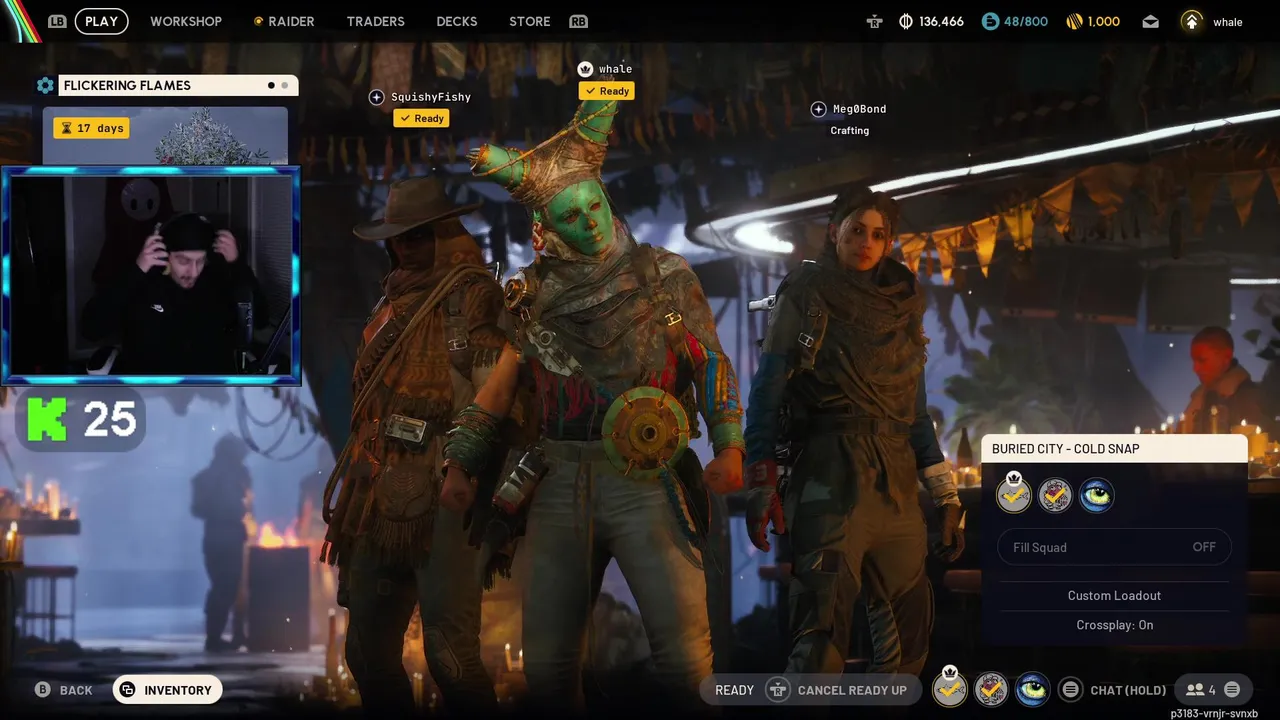Switch to the PLAY tab
1280x720 pixels.
coord(101,21)
